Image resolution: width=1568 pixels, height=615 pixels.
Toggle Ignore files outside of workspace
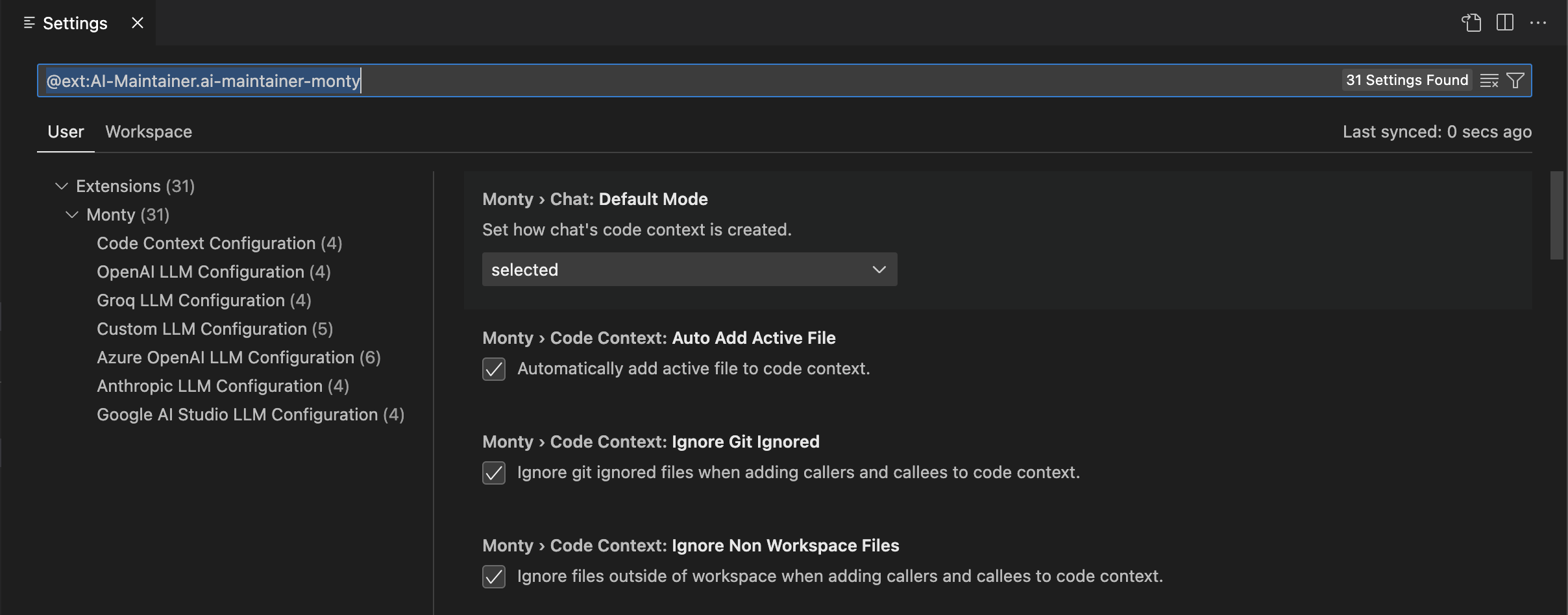pyautogui.click(x=494, y=577)
